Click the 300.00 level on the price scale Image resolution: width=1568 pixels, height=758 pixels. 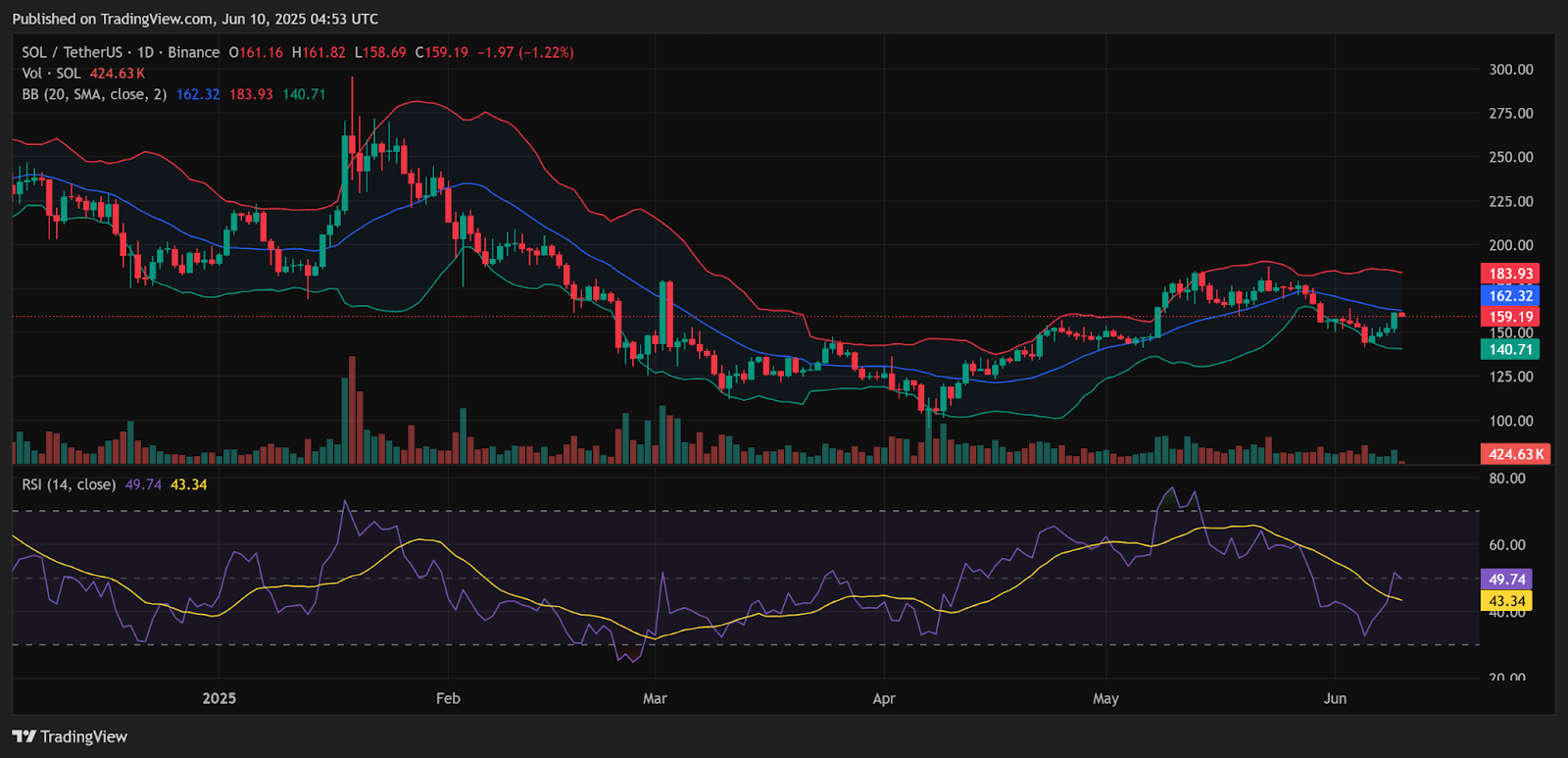[x=1510, y=70]
